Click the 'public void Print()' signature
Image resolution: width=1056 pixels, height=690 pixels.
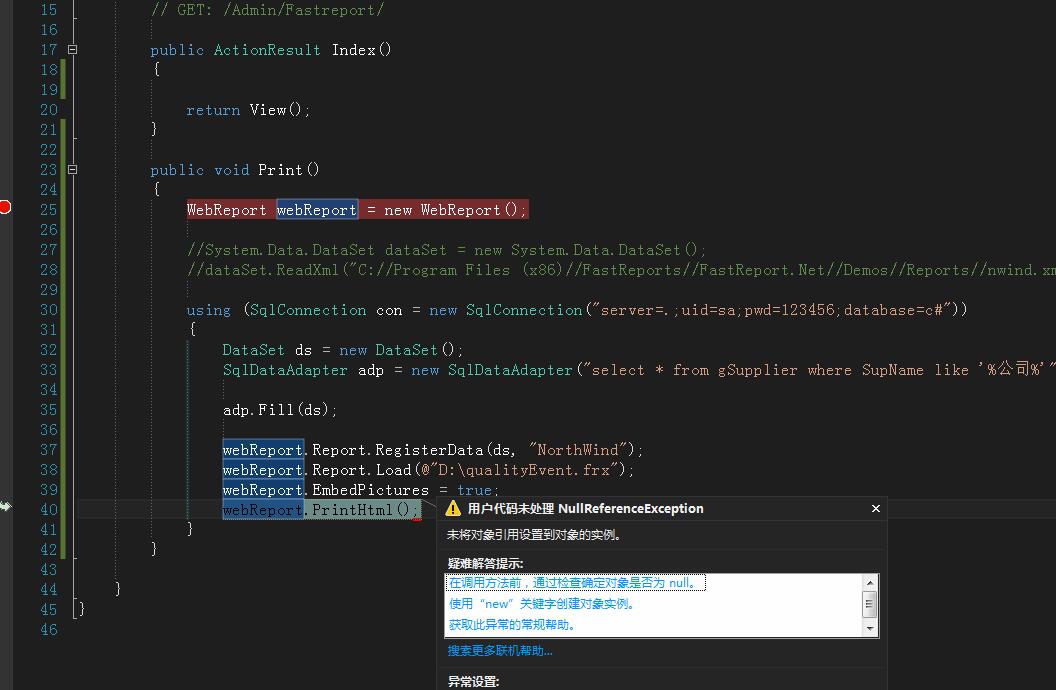(234, 170)
